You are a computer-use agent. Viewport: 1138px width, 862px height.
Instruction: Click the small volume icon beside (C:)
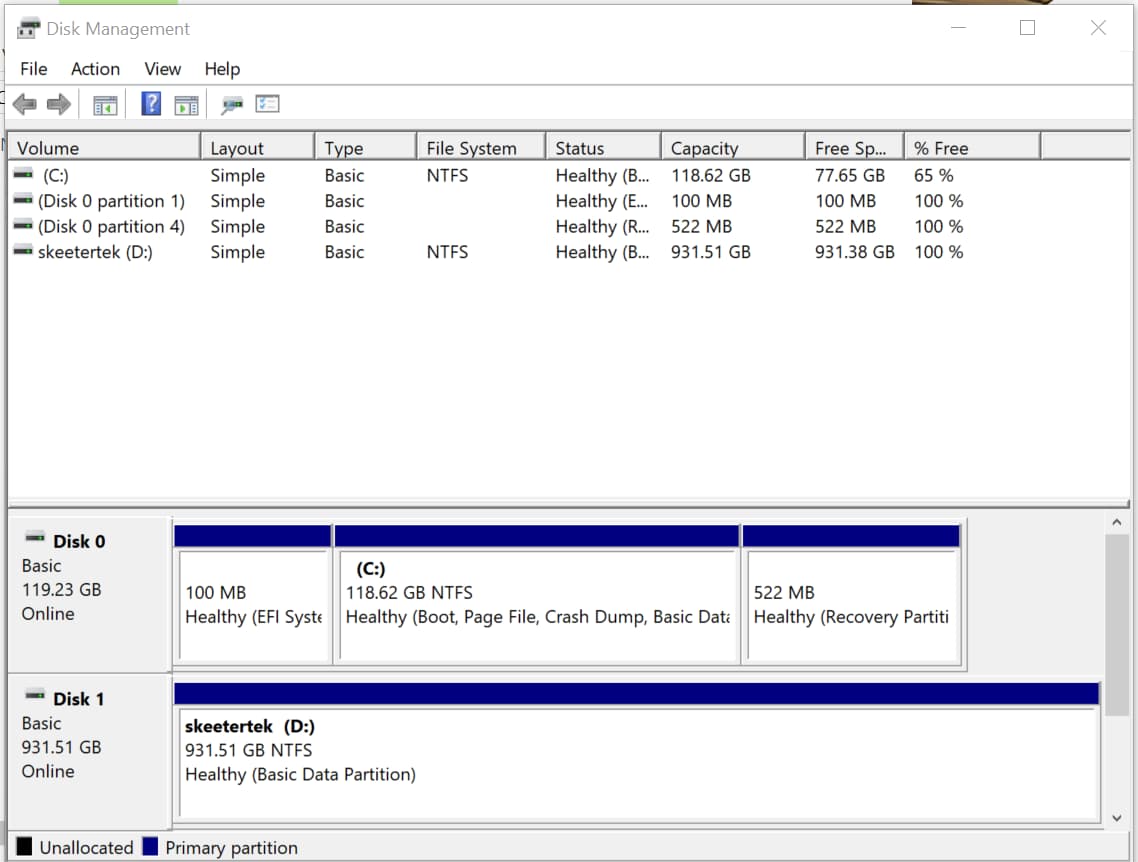click(x=22, y=175)
